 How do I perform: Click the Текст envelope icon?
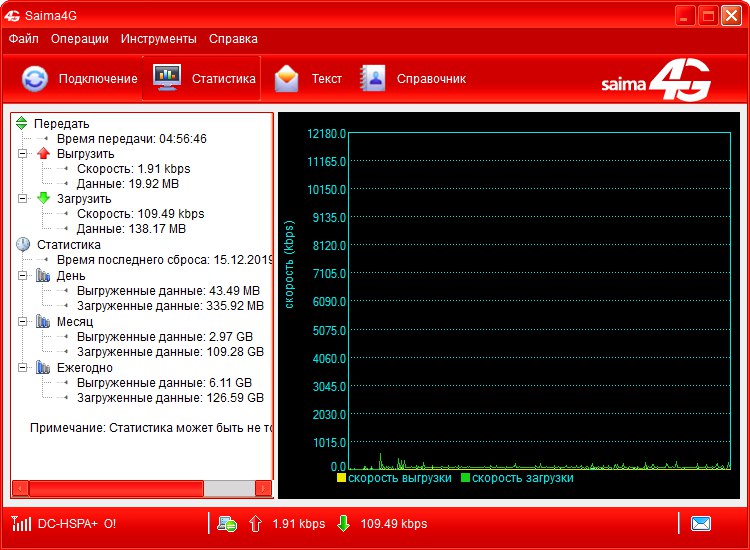click(x=286, y=78)
